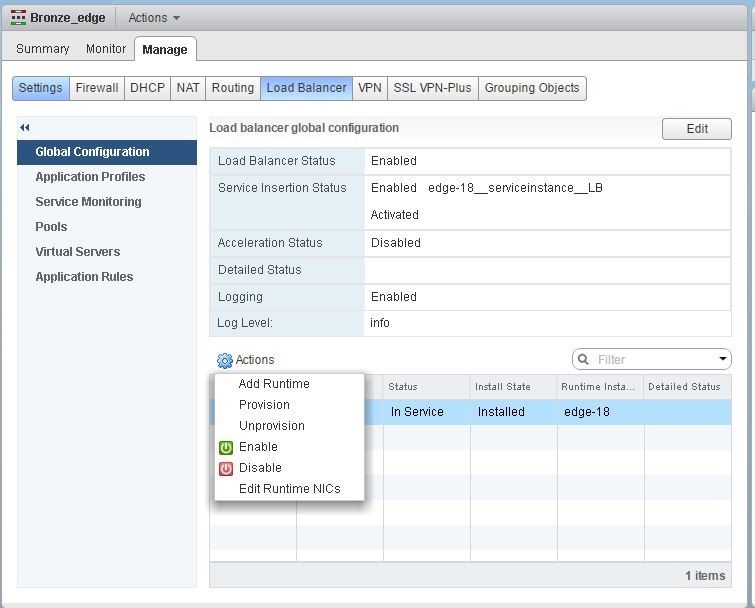Screen dimensions: 755x608
Task: Choose Provision from Actions menu
Action: pos(289,405)
